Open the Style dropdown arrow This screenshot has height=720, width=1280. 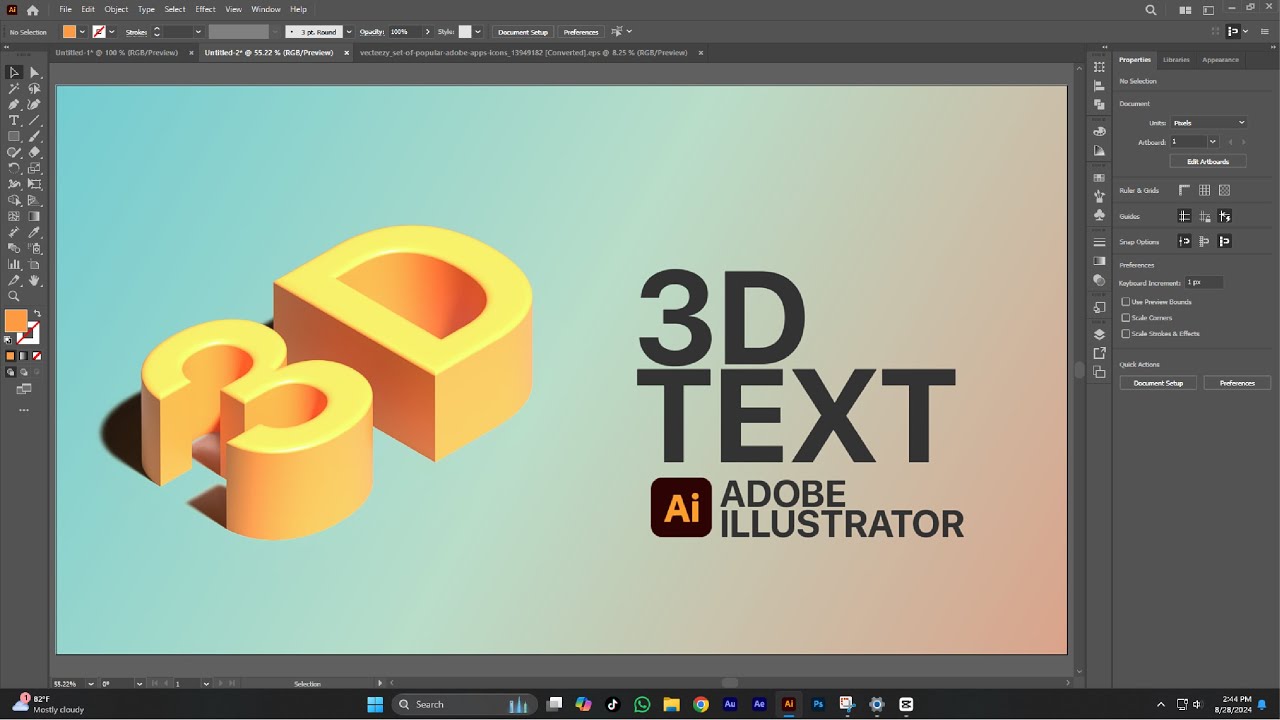[478, 32]
